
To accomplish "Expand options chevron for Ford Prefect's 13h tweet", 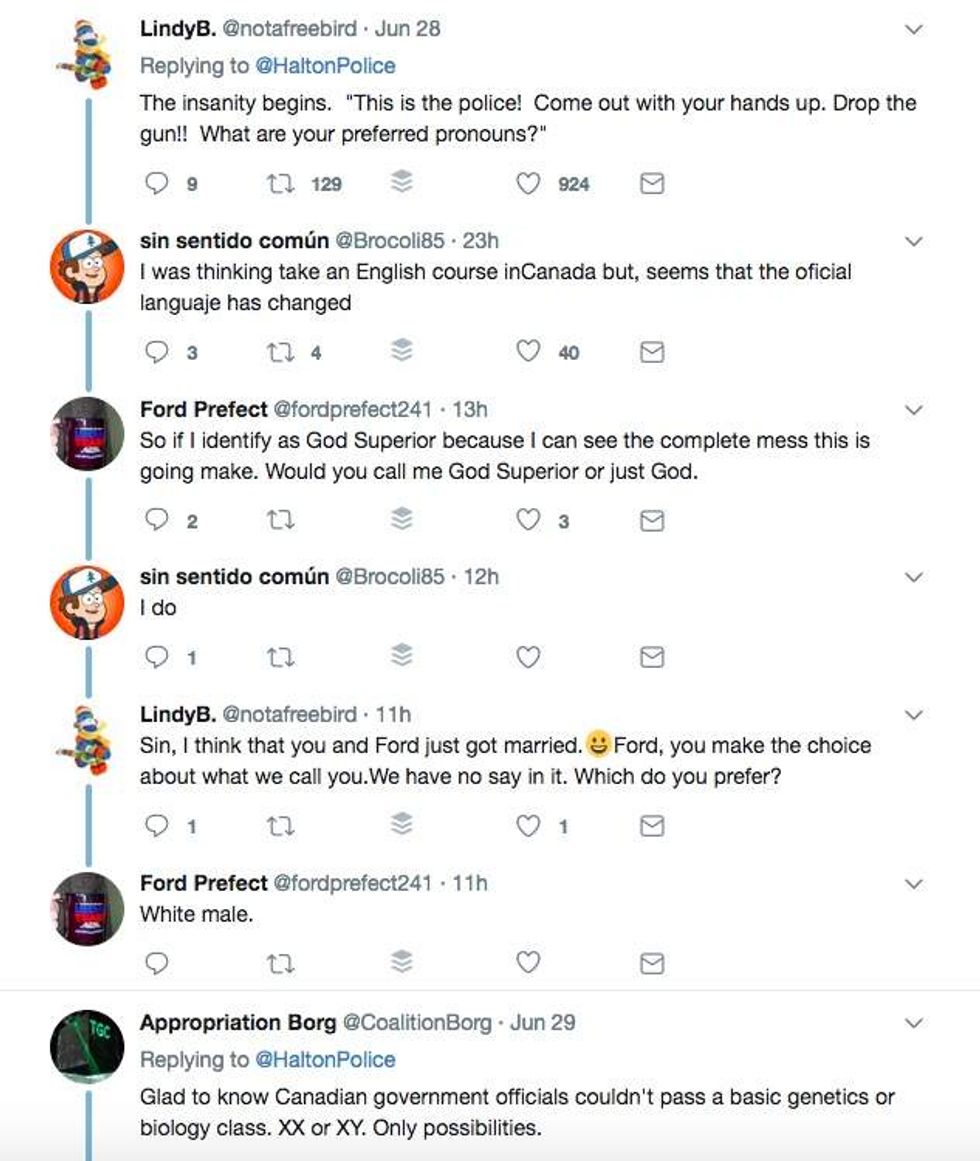I will (913, 410).
